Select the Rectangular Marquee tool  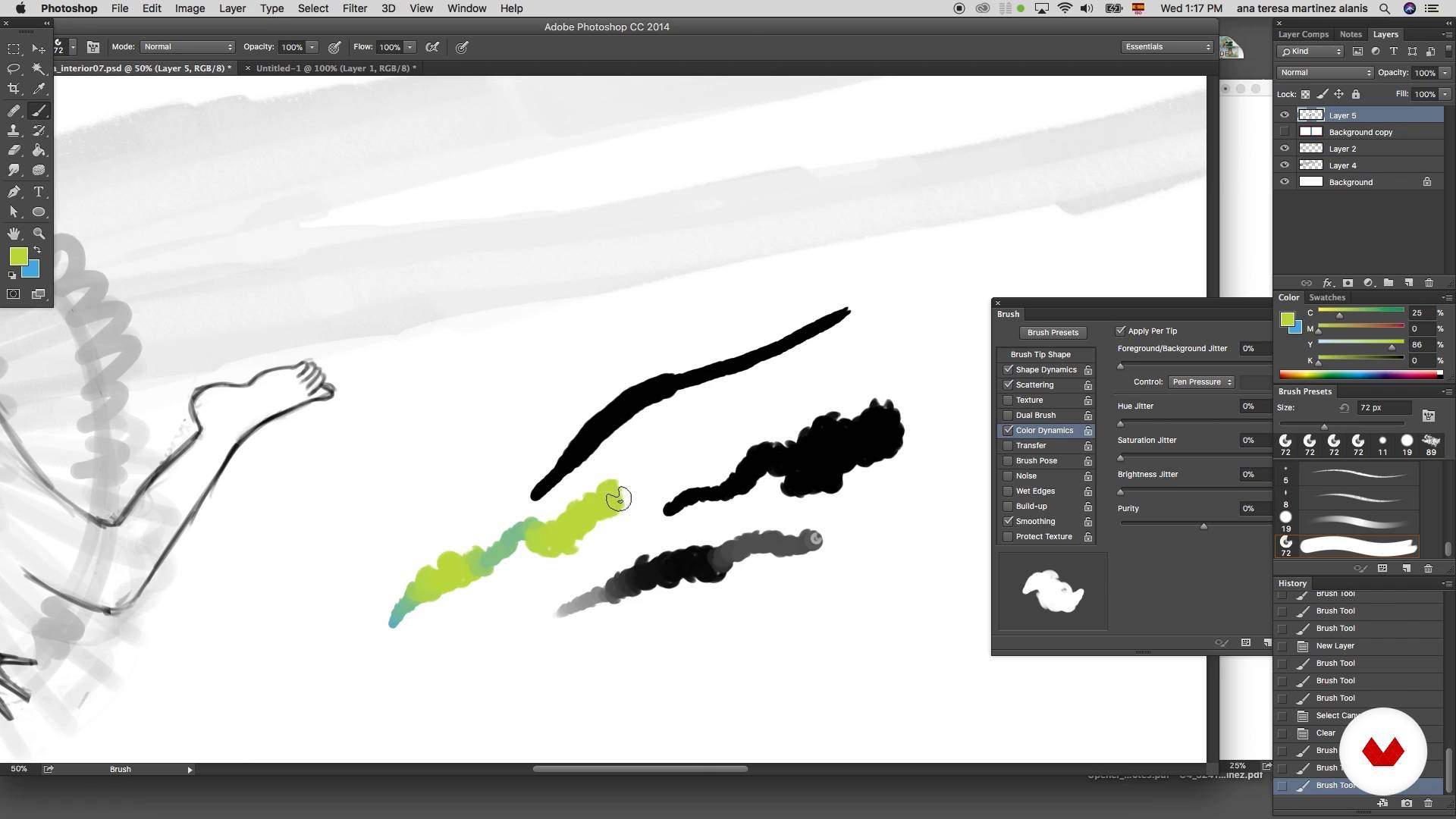point(14,49)
